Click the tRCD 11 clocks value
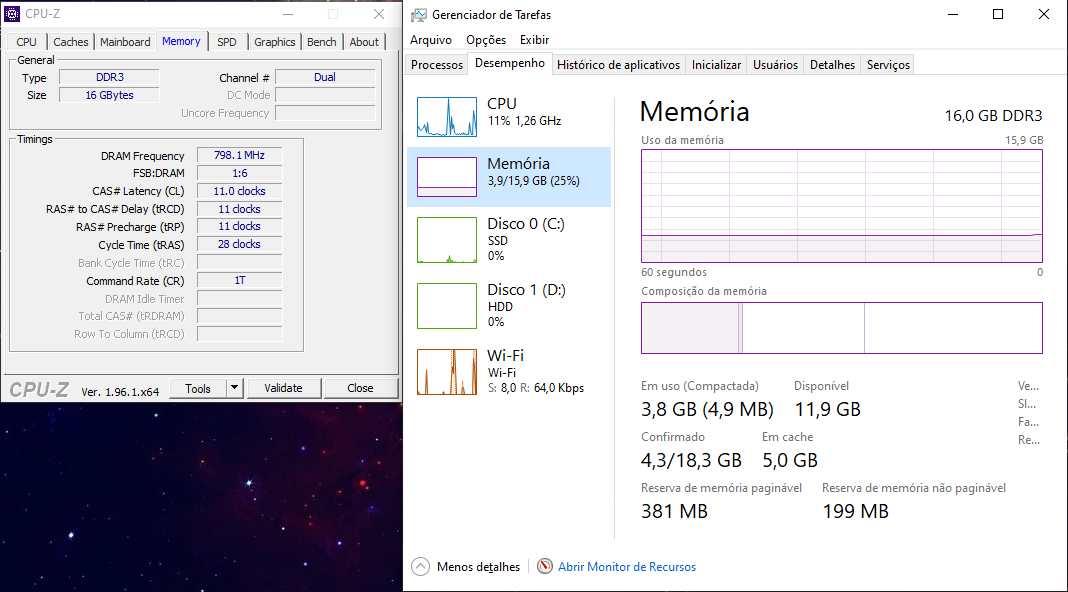 click(240, 208)
